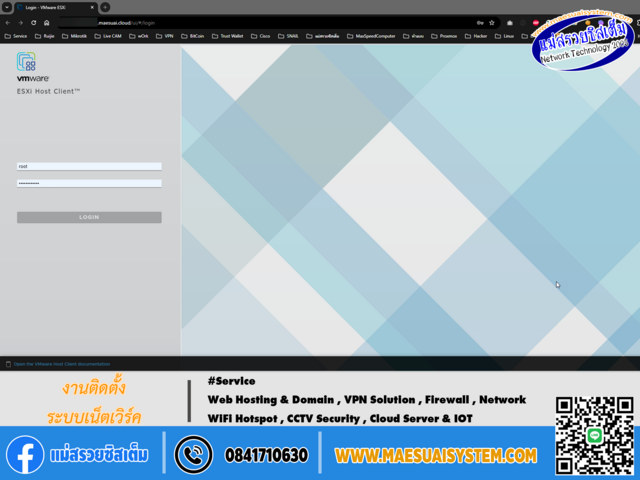Open the Cisco bookmarks folder
This screenshot has width=640, height=480.
[260, 36]
